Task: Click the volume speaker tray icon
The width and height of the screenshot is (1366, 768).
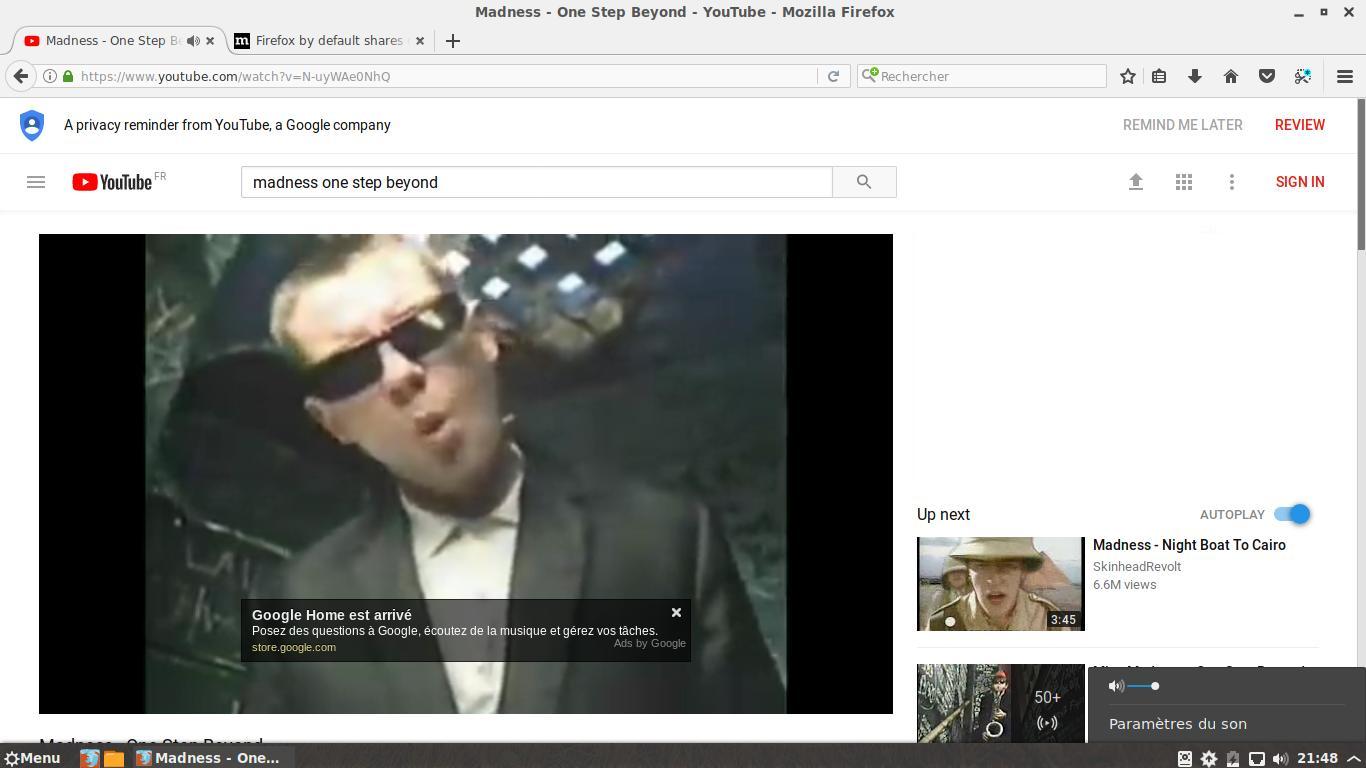Action: 1280,758
